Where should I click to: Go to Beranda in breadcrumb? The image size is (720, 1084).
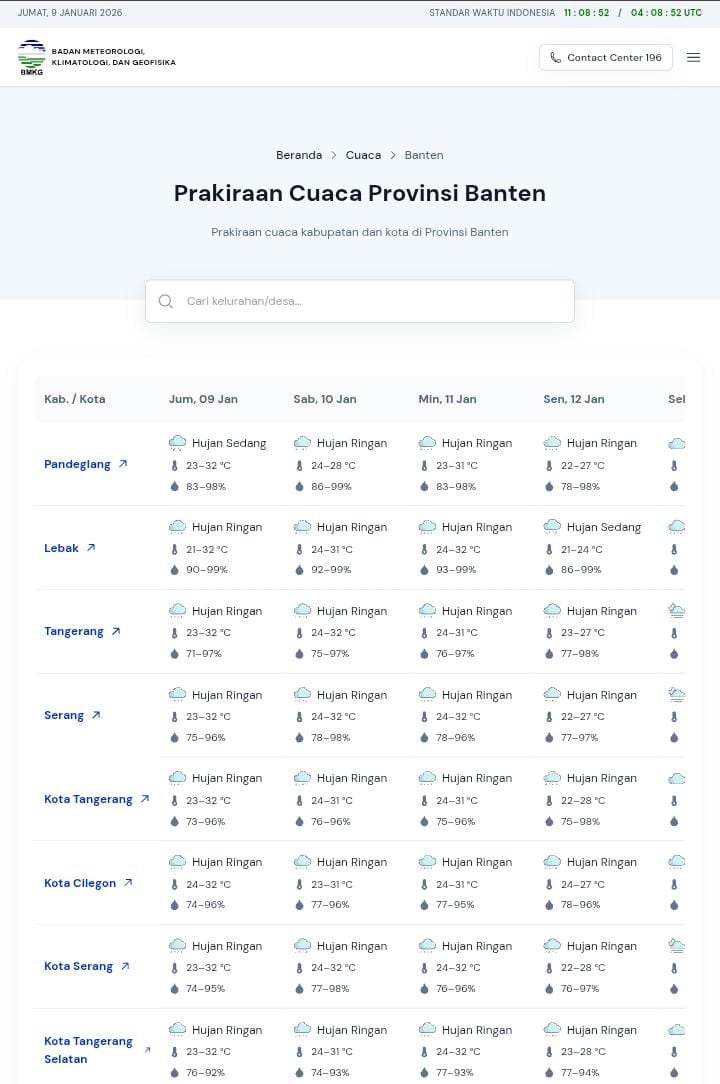pyautogui.click(x=299, y=155)
